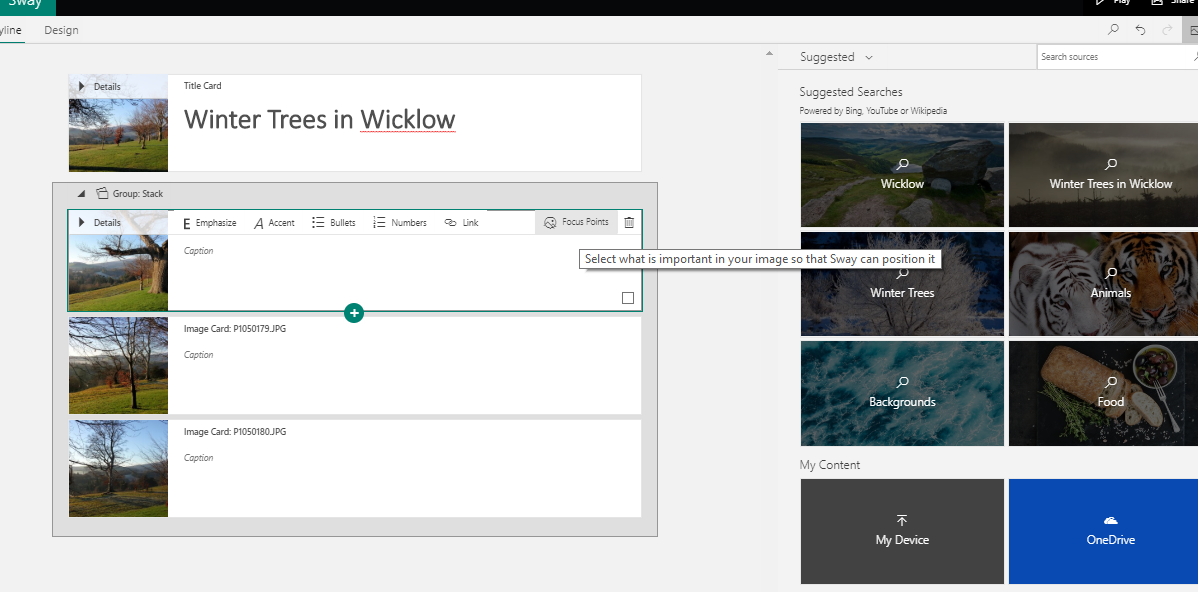Click the P1050180.JPG image card thumbnail

coord(118,468)
